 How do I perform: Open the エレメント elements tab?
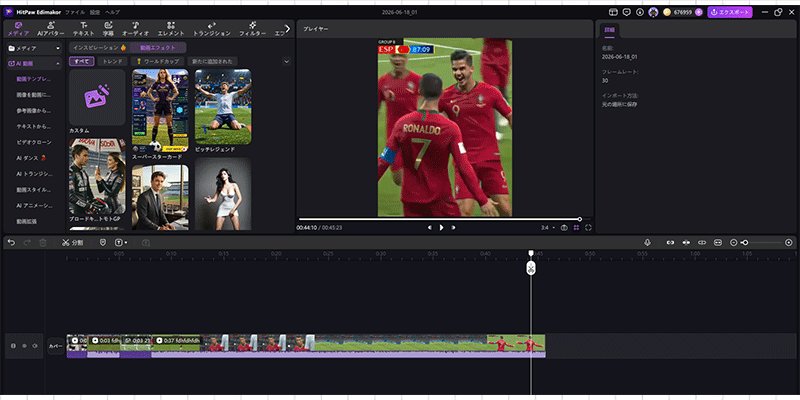pyautogui.click(x=171, y=29)
